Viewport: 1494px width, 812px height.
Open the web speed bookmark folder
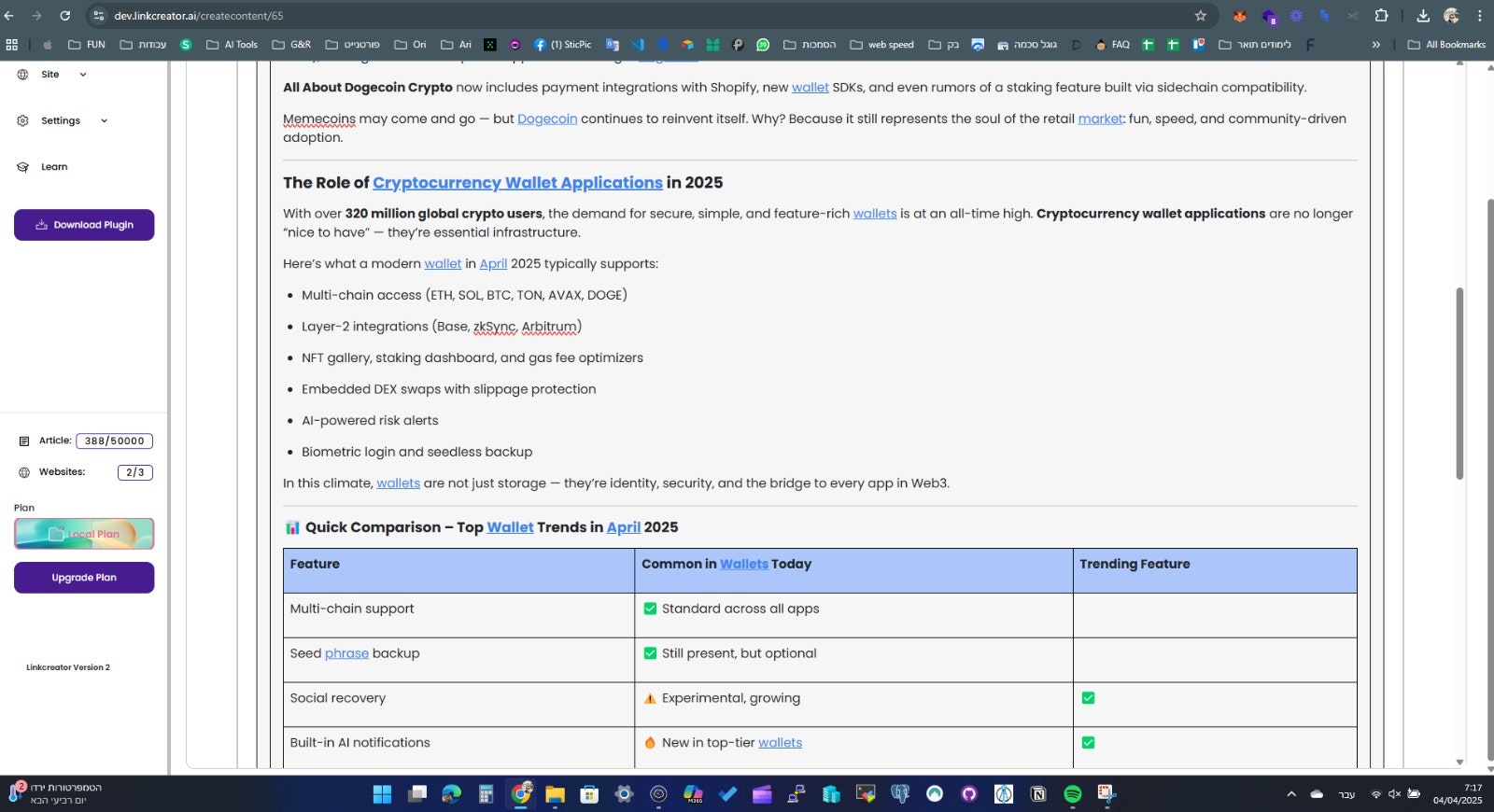point(881,45)
